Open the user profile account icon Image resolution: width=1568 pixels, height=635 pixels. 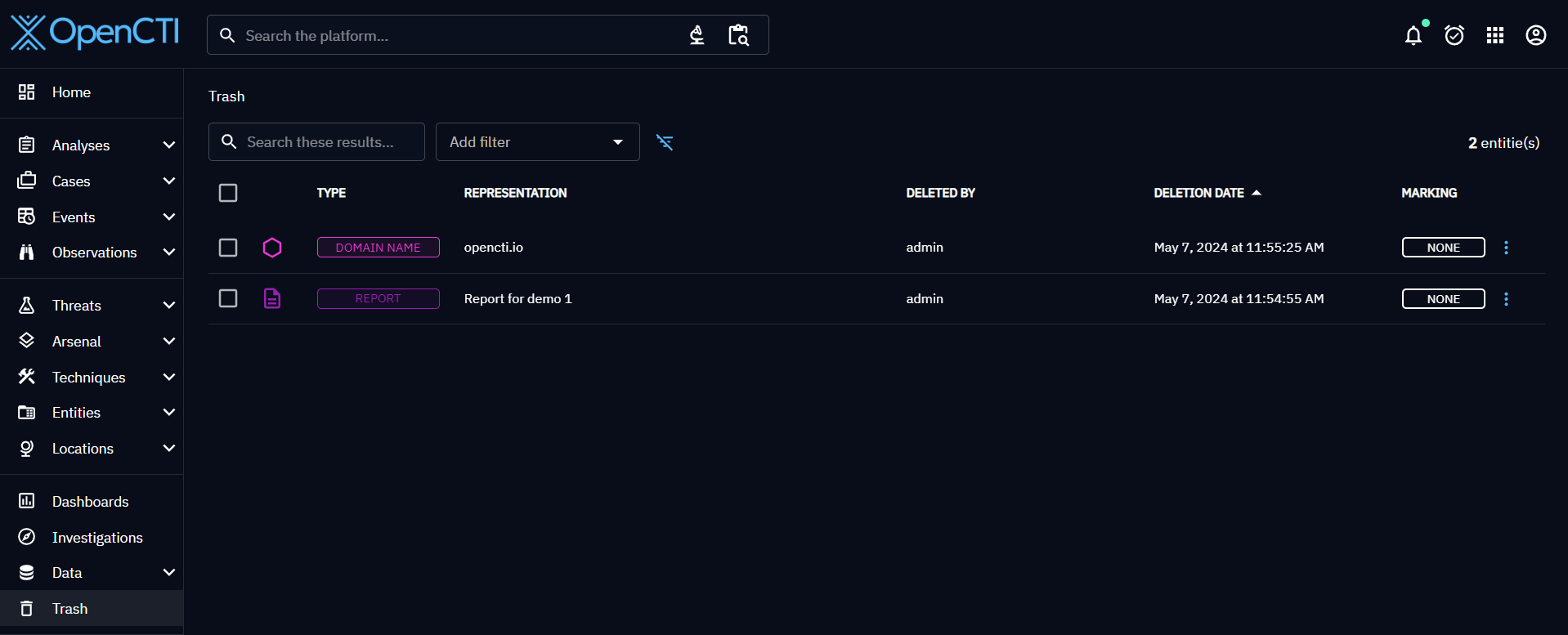(x=1535, y=35)
